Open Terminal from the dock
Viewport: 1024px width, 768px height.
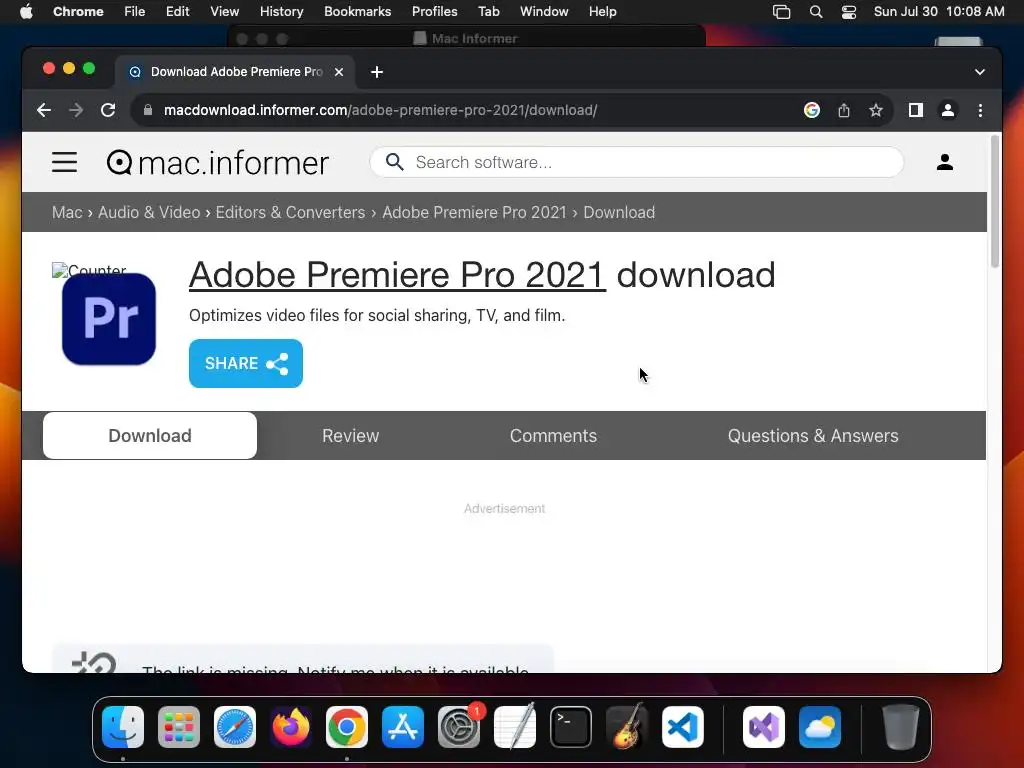[571, 727]
